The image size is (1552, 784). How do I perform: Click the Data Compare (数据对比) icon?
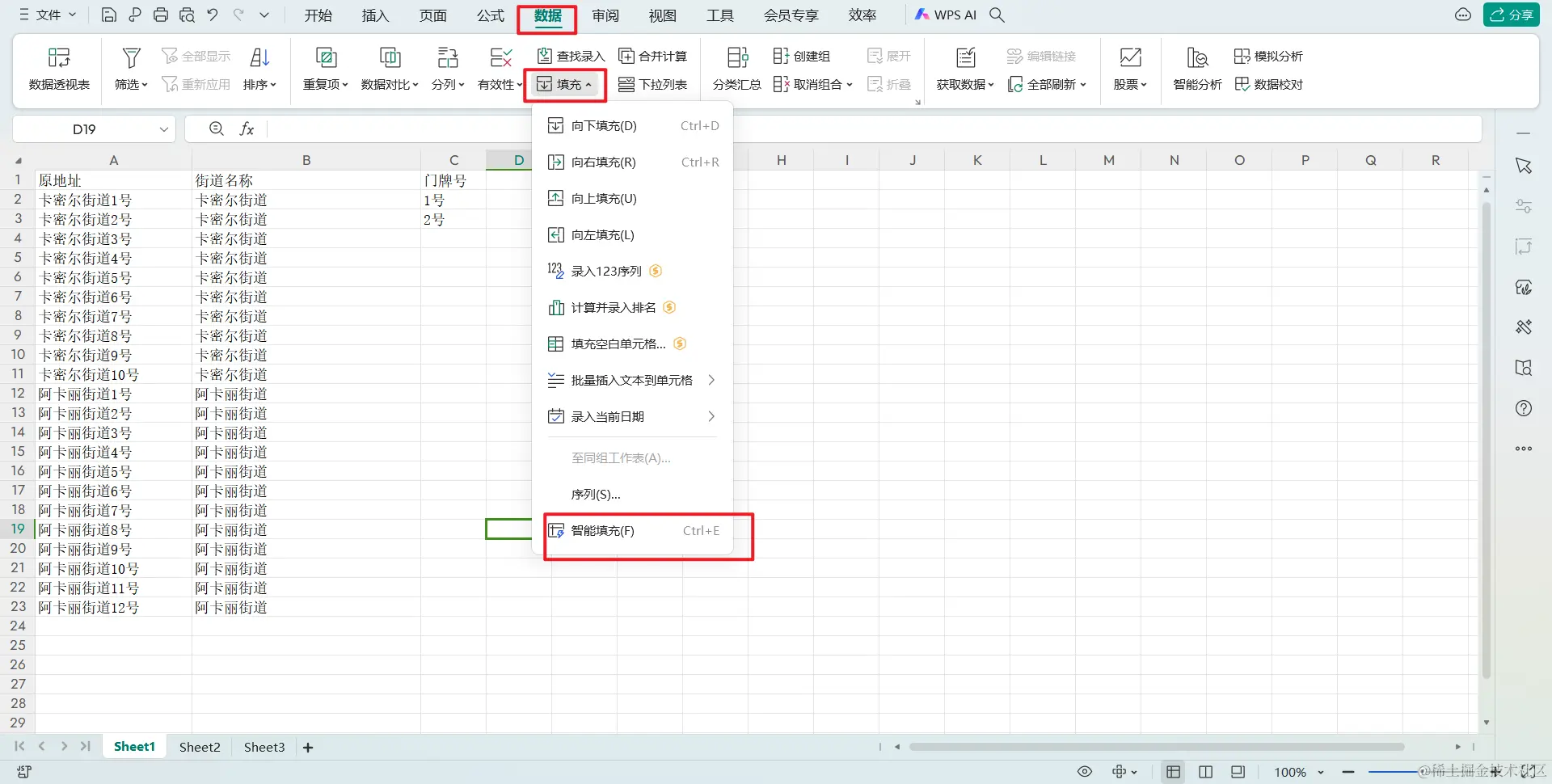pyautogui.click(x=390, y=57)
